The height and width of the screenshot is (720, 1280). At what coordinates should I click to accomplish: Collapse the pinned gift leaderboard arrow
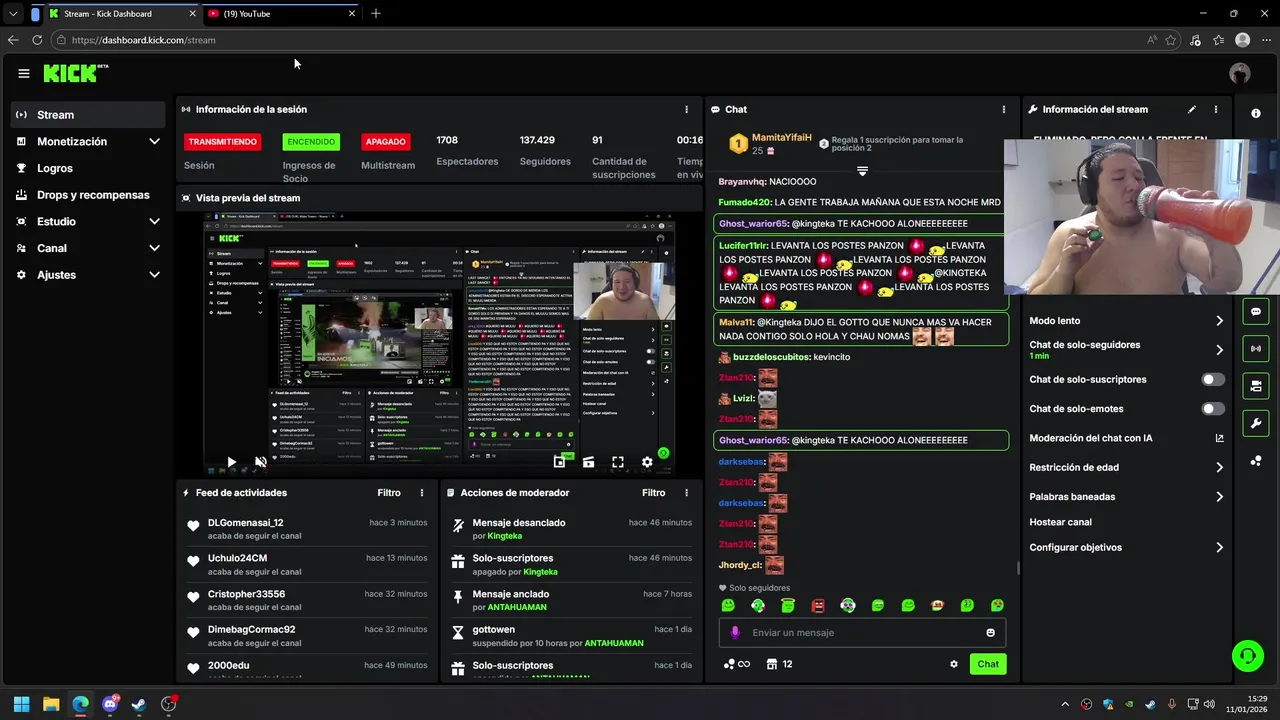862,171
